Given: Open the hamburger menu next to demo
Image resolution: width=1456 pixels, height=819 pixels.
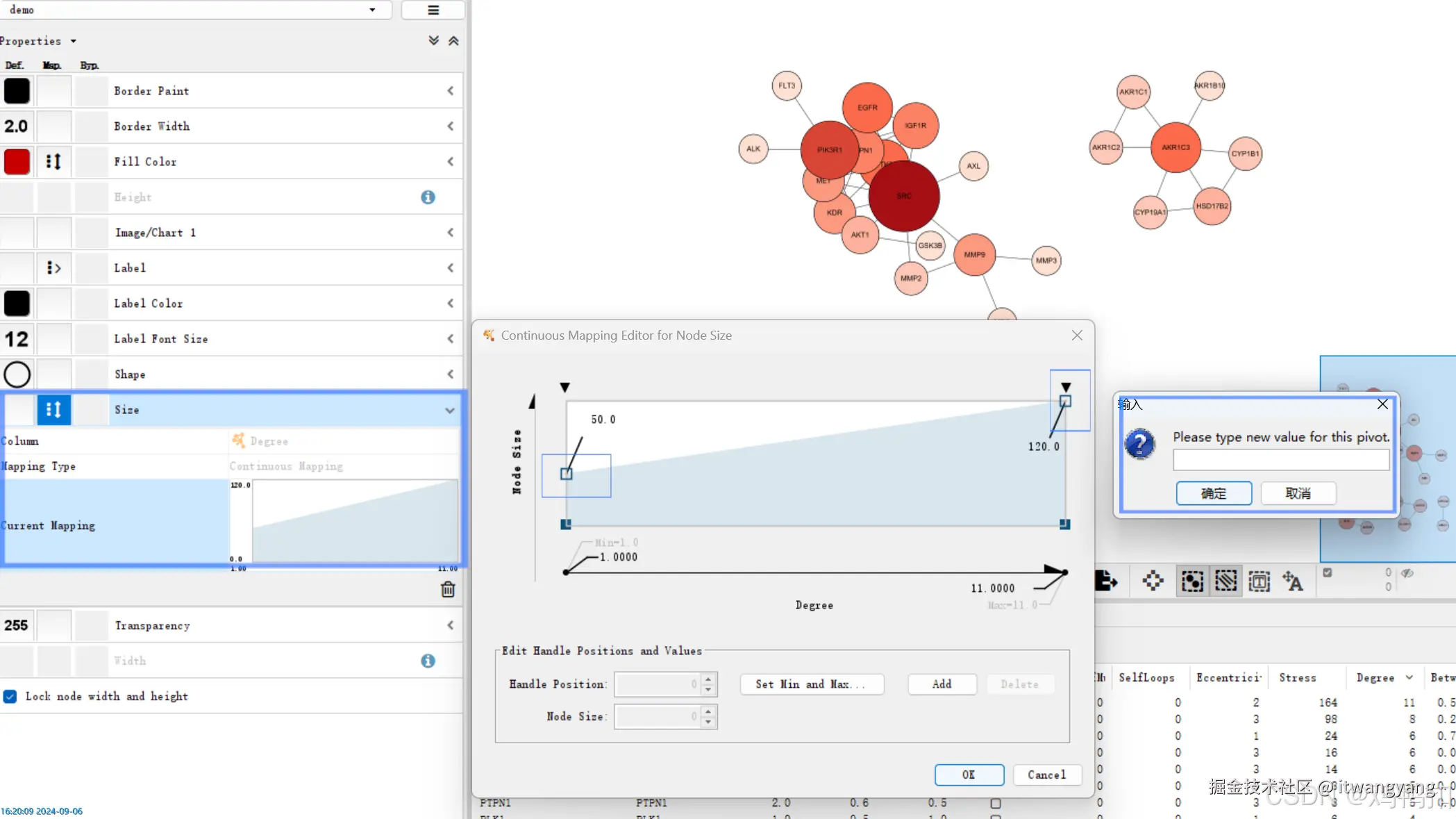Looking at the screenshot, I should point(433,10).
